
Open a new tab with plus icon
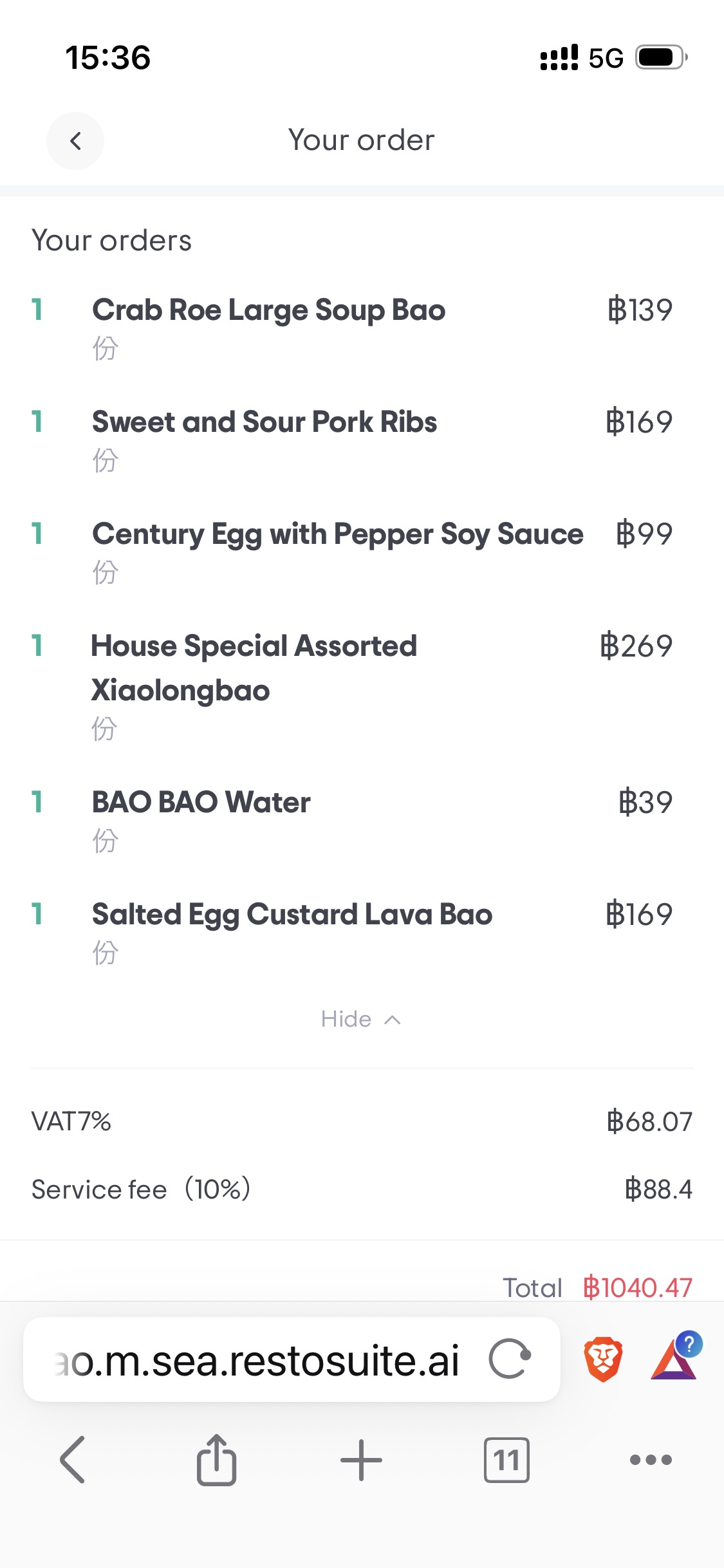tap(361, 1460)
